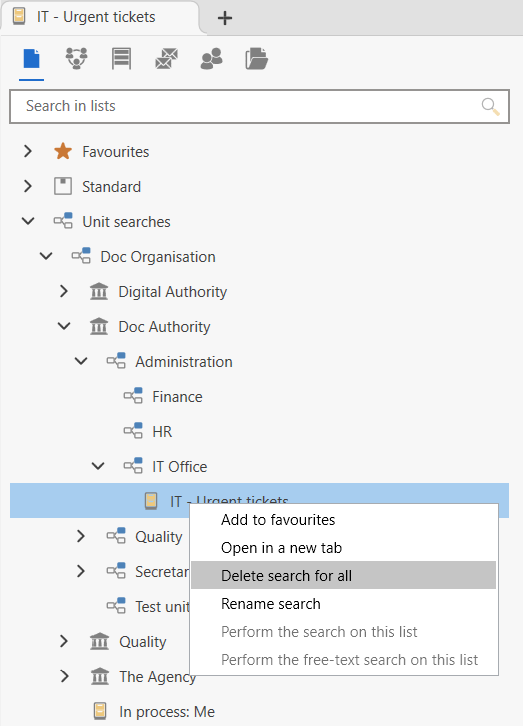Select the cases group icon in toolbar
This screenshot has height=726, width=523.
(x=76, y=58)
